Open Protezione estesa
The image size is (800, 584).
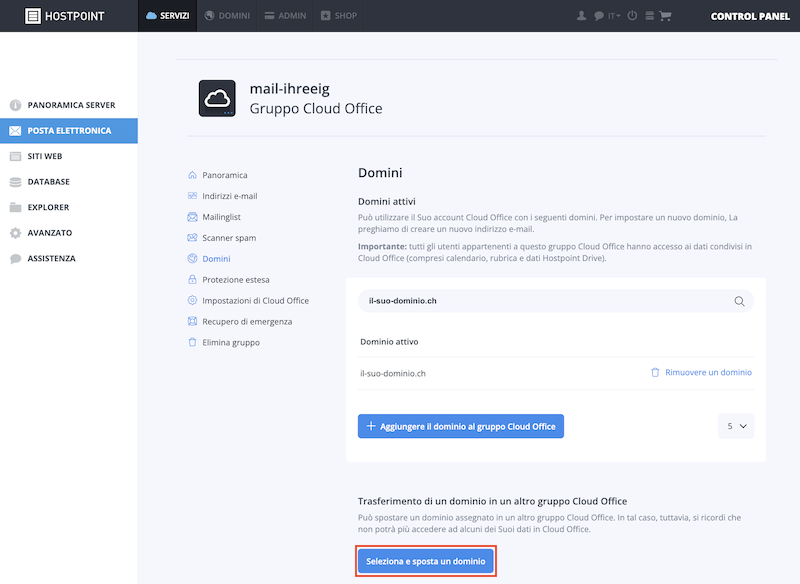point(229,280)
